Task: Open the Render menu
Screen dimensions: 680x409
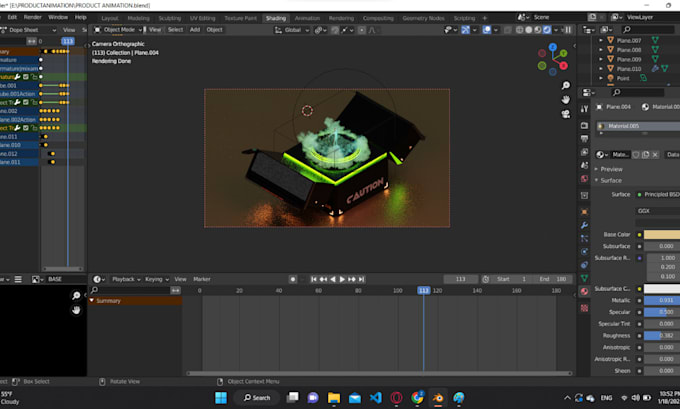Action: (x=33, y=17)
